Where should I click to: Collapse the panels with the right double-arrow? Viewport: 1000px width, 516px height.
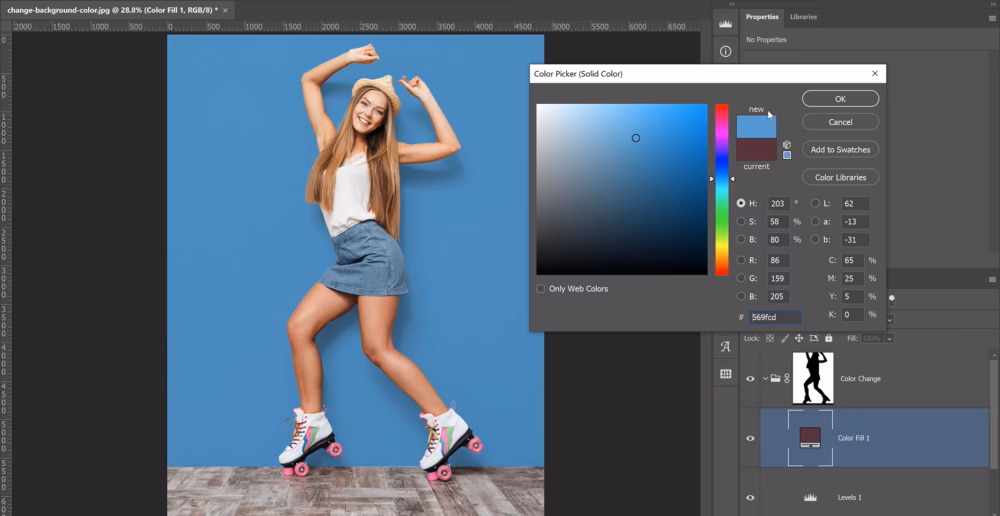click(x=994, y=4)
